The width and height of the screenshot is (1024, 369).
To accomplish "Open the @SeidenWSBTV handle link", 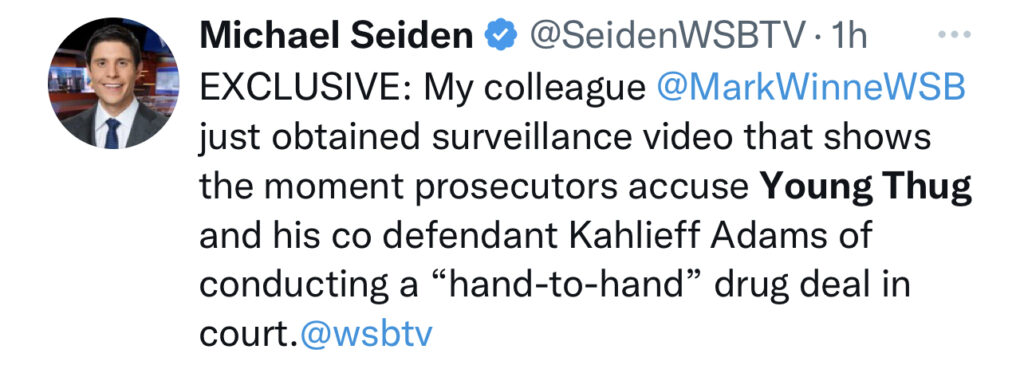I will (x=664, y=37).
